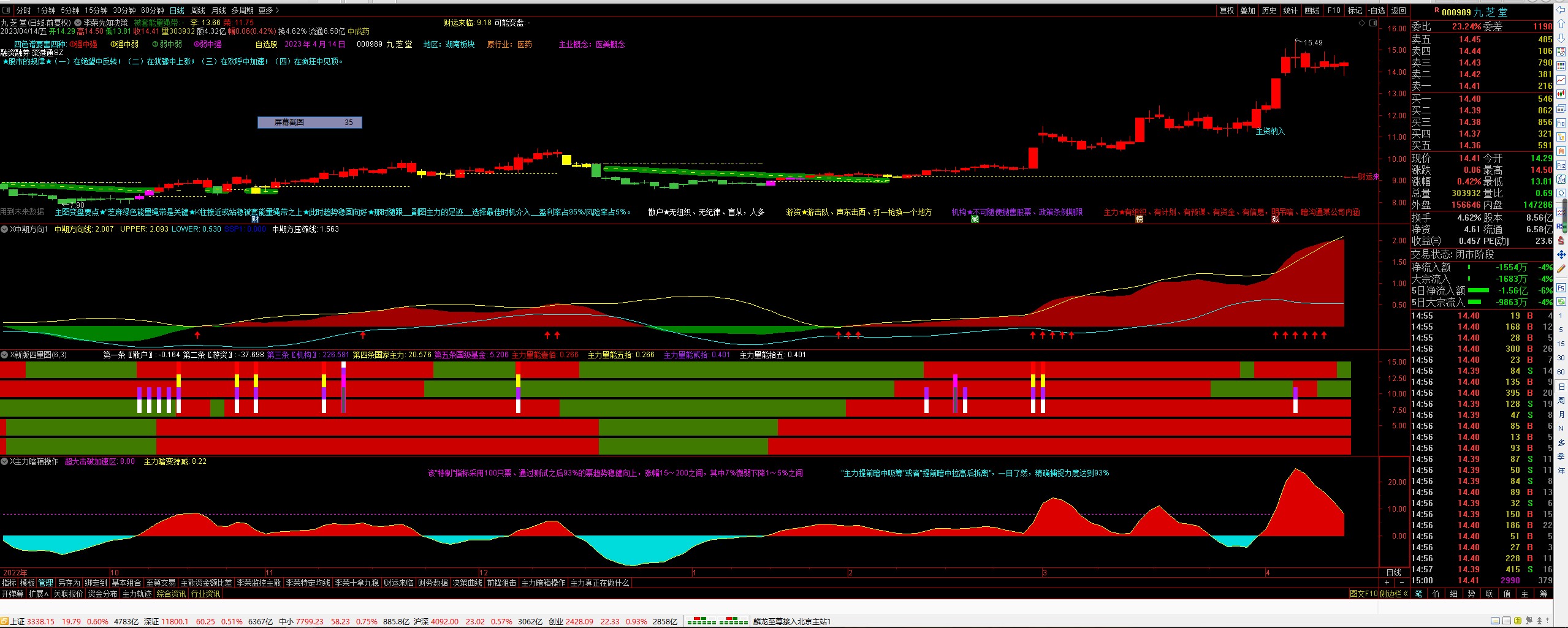Open the intraday line chart icon
1568x628 pixels.
coord(1561,80)
